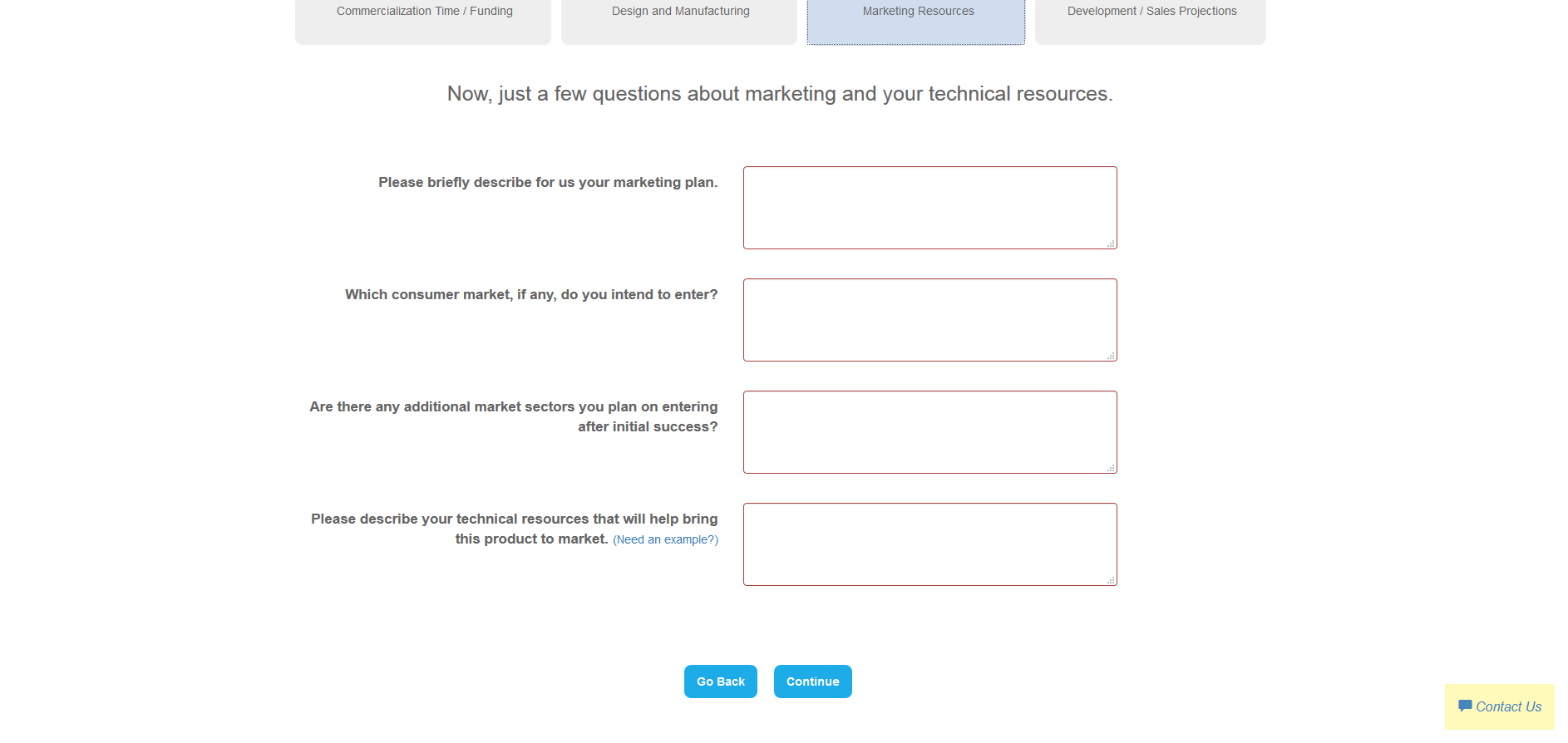Open the Contact Us text link
Screen dimensions: 1568x743
click(x=1508, y=707)
